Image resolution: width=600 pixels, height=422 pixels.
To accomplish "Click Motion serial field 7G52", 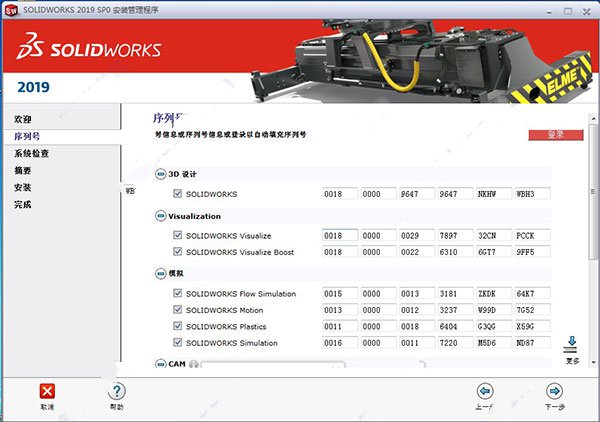I will [533, 310].
